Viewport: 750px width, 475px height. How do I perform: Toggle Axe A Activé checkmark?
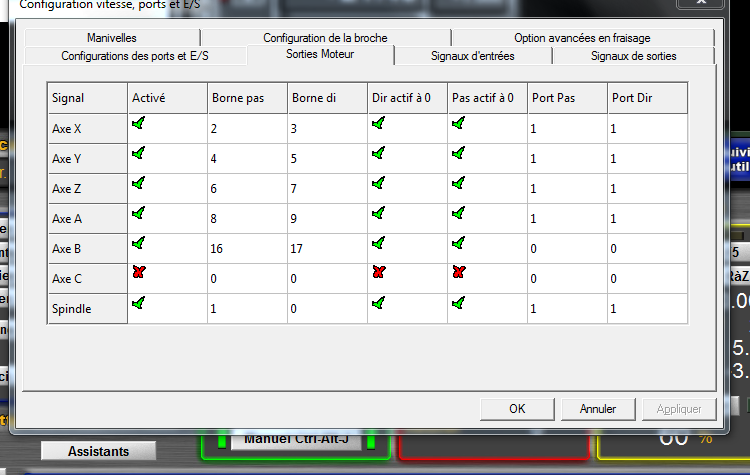(x=138, y=213)
